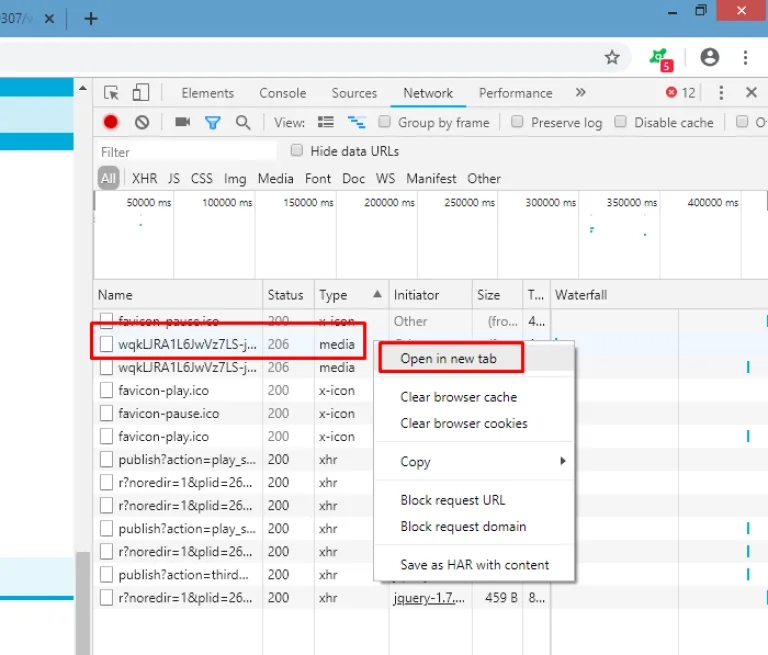Sort by Type column arrow

tap(377, 294)
